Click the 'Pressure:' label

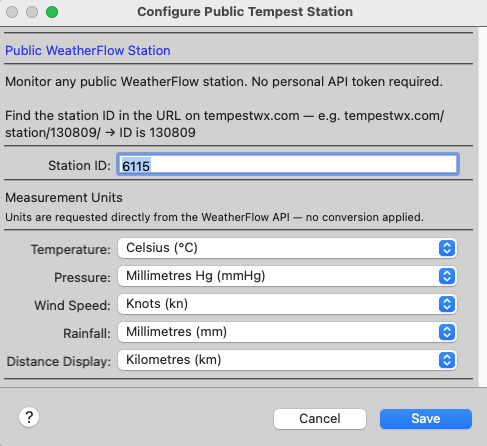[82, 277]
